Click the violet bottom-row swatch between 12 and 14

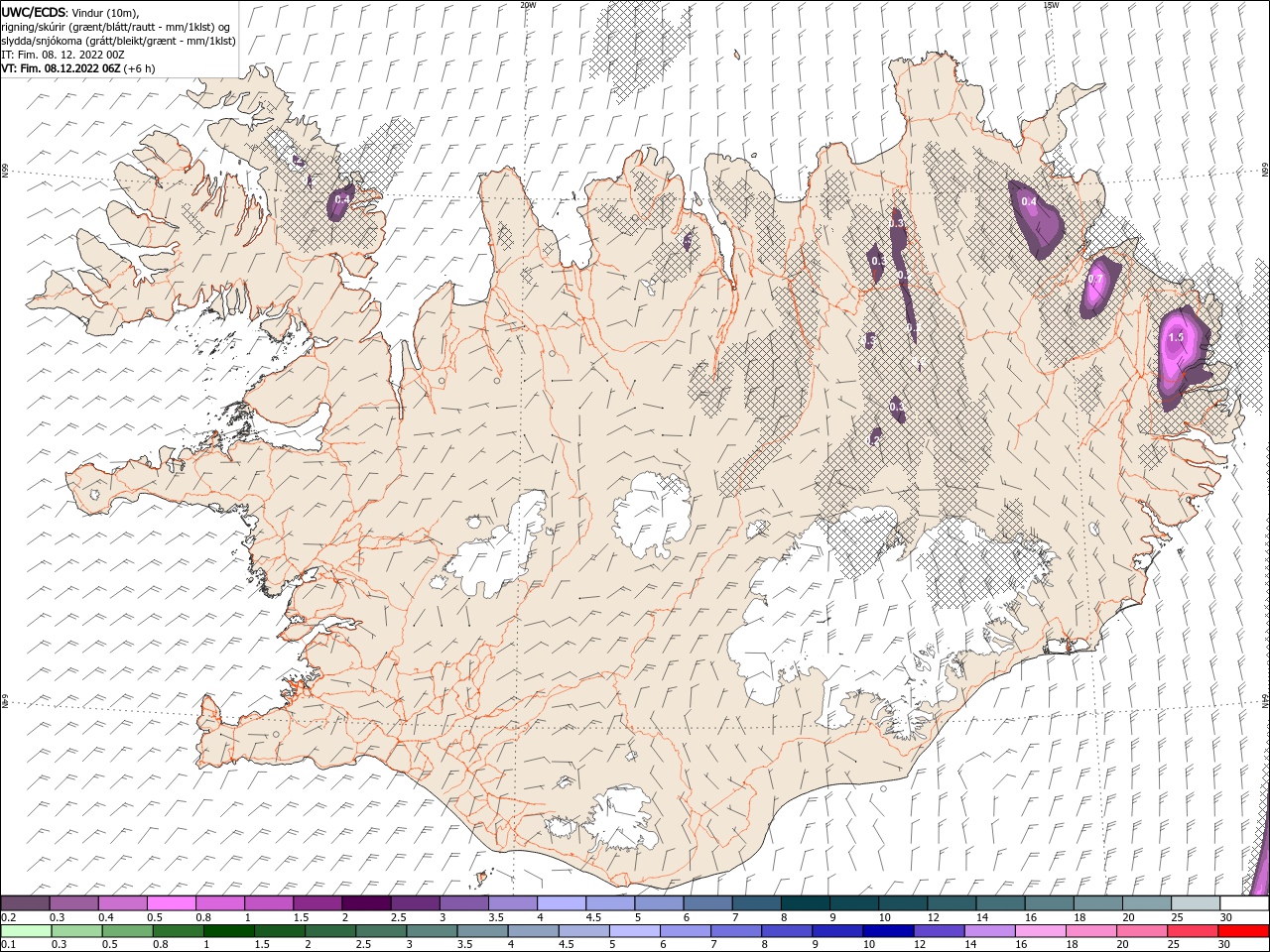940,931
